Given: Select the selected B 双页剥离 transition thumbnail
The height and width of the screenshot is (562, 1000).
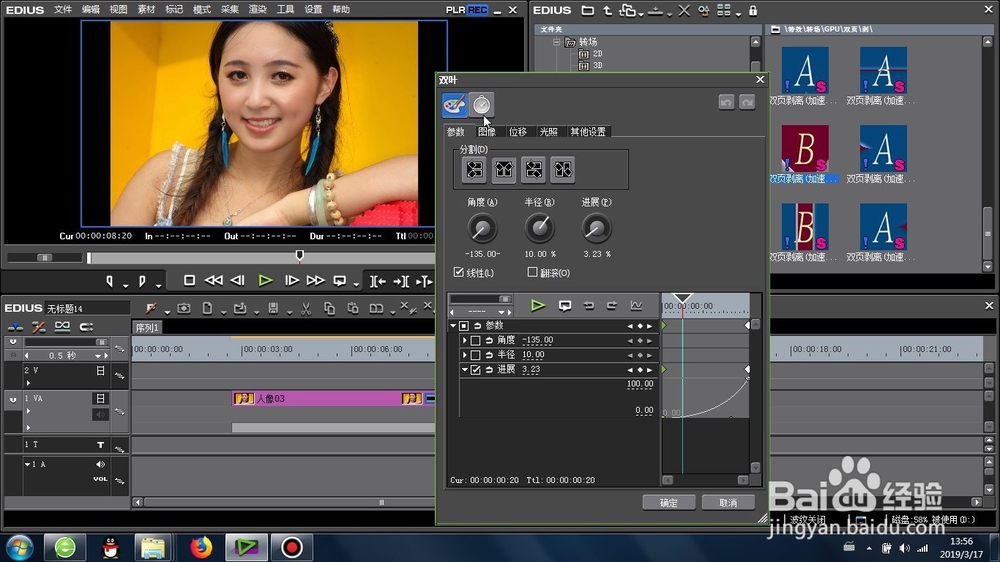Looking at the screenshot, I should click(805, 149).
